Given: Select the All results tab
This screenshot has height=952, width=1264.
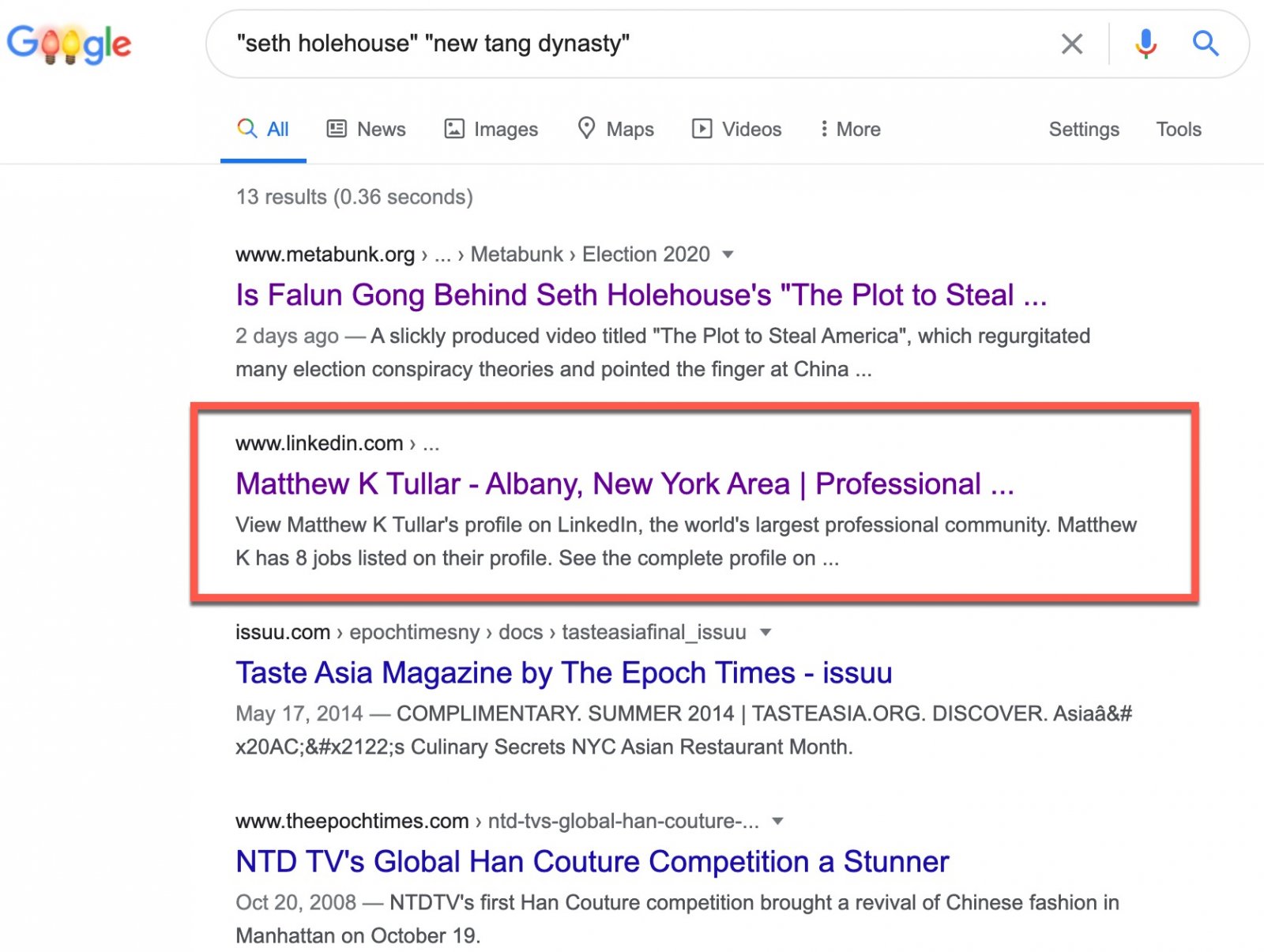Looking at the screenshot, I should pos(263,129).
